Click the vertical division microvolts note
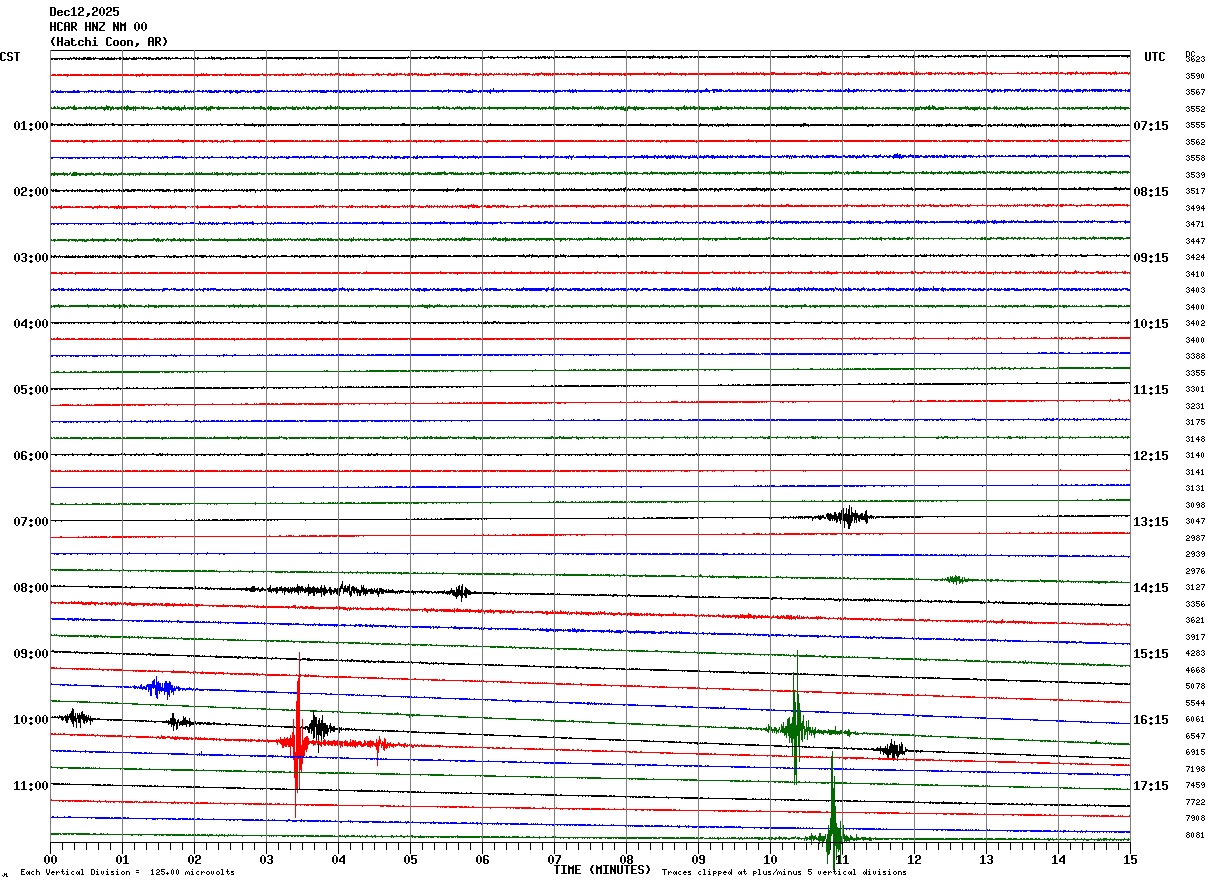This screenshot has height=886, width=1210. [x=127, y=872]
